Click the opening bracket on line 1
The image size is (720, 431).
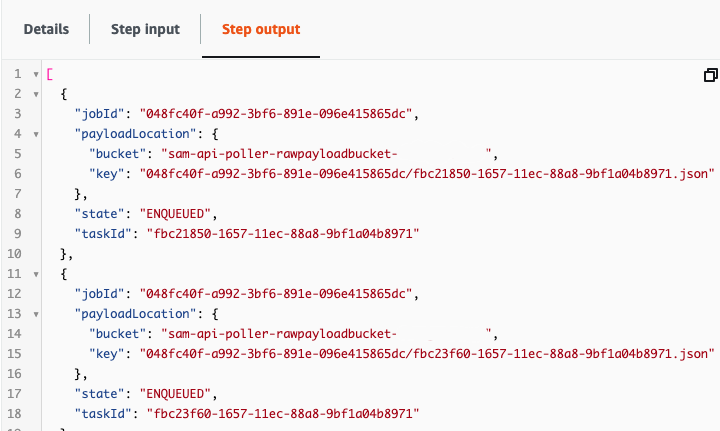[x=50, y=74]
